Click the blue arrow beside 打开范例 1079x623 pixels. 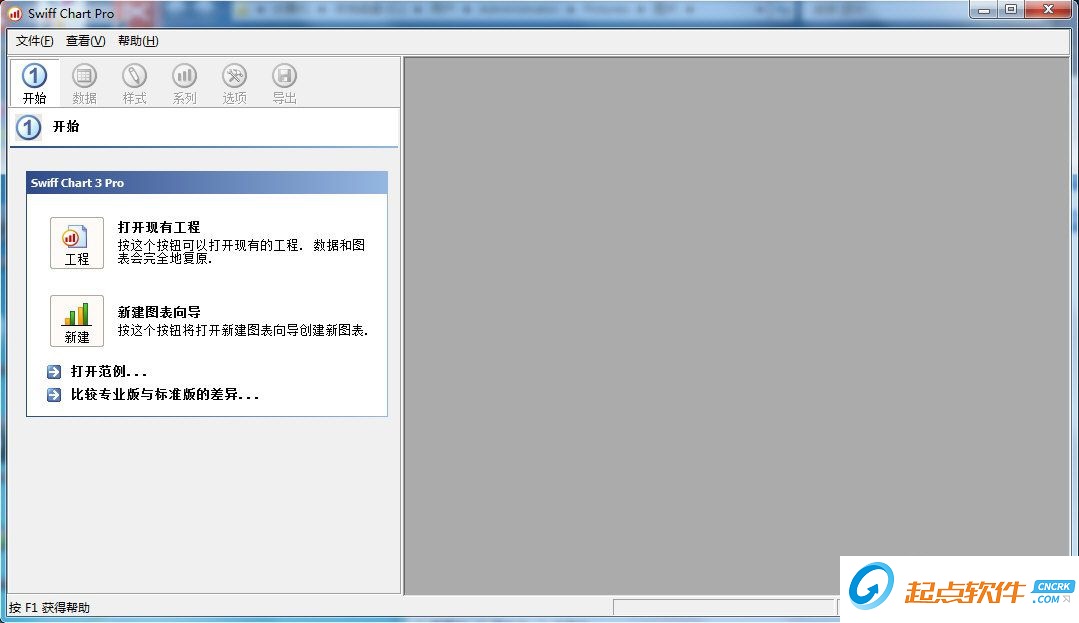(x=53, y=371)
